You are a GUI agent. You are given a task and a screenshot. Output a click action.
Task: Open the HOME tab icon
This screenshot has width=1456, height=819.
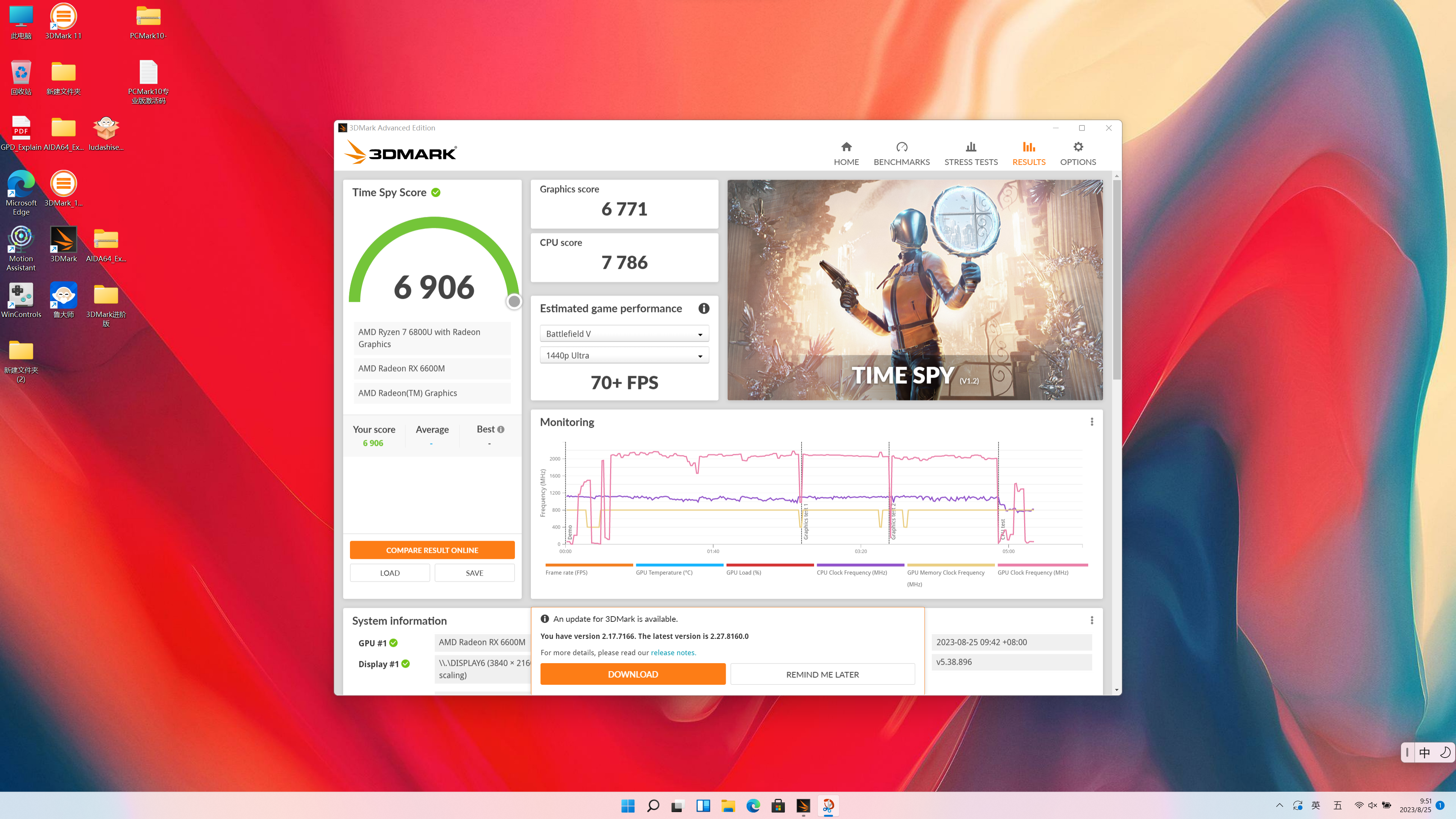pos(846,147)
